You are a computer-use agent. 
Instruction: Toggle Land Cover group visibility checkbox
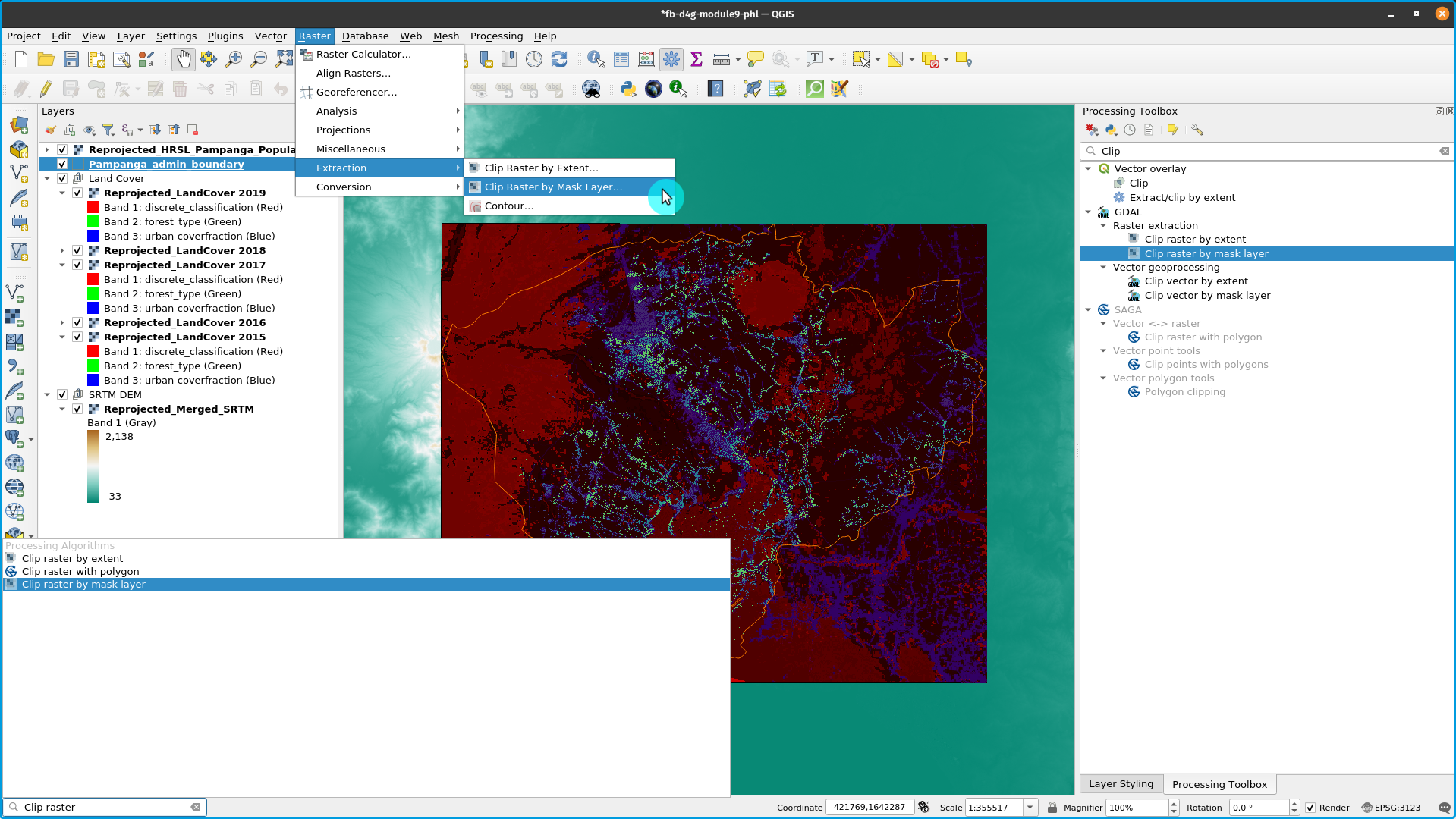point(62,178)
